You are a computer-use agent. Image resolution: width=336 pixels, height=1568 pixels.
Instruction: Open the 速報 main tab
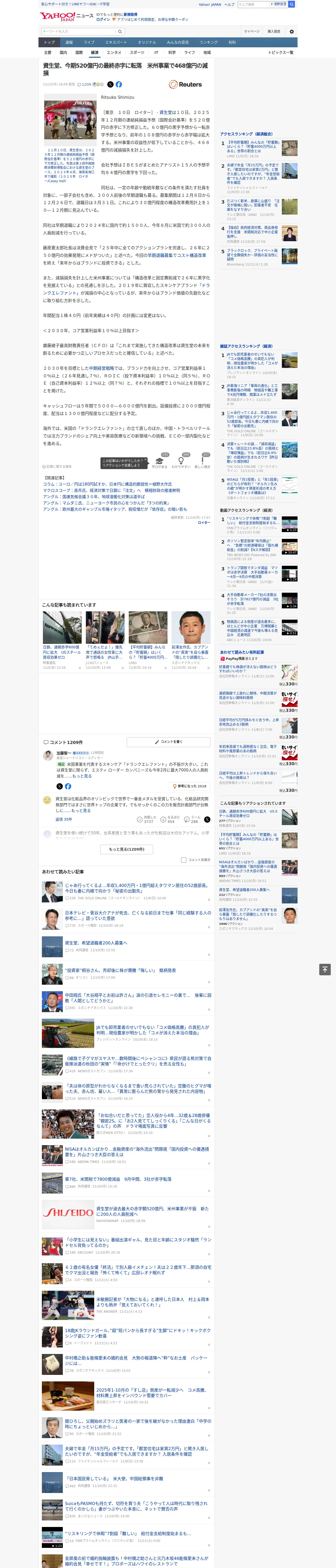[x=69, y=43]
